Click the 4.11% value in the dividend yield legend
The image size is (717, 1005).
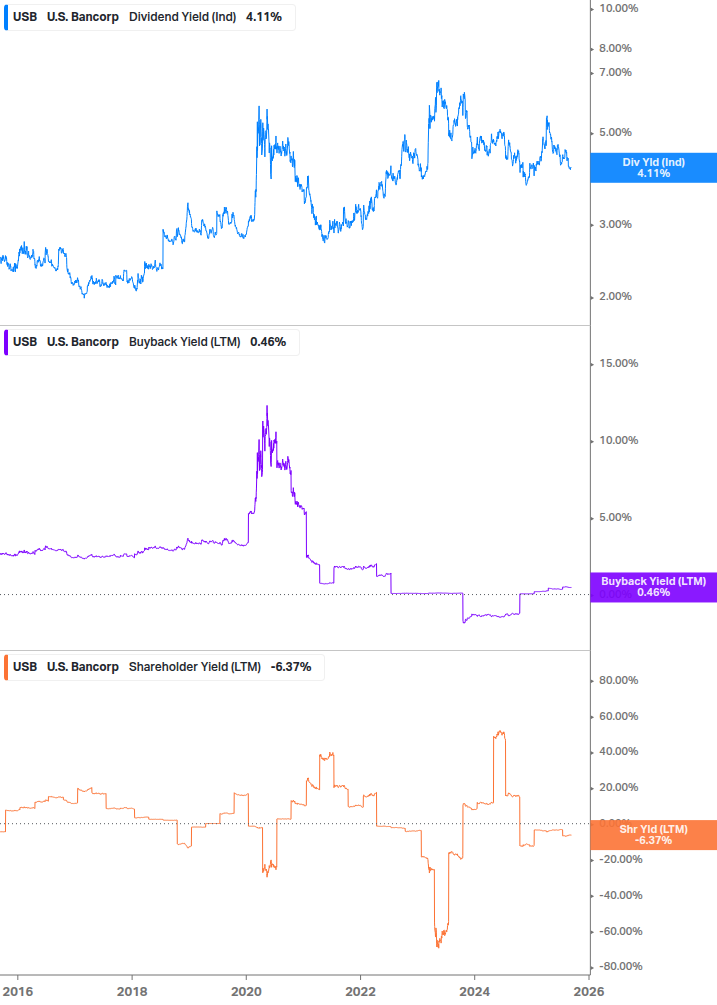[x=264, y=17]
